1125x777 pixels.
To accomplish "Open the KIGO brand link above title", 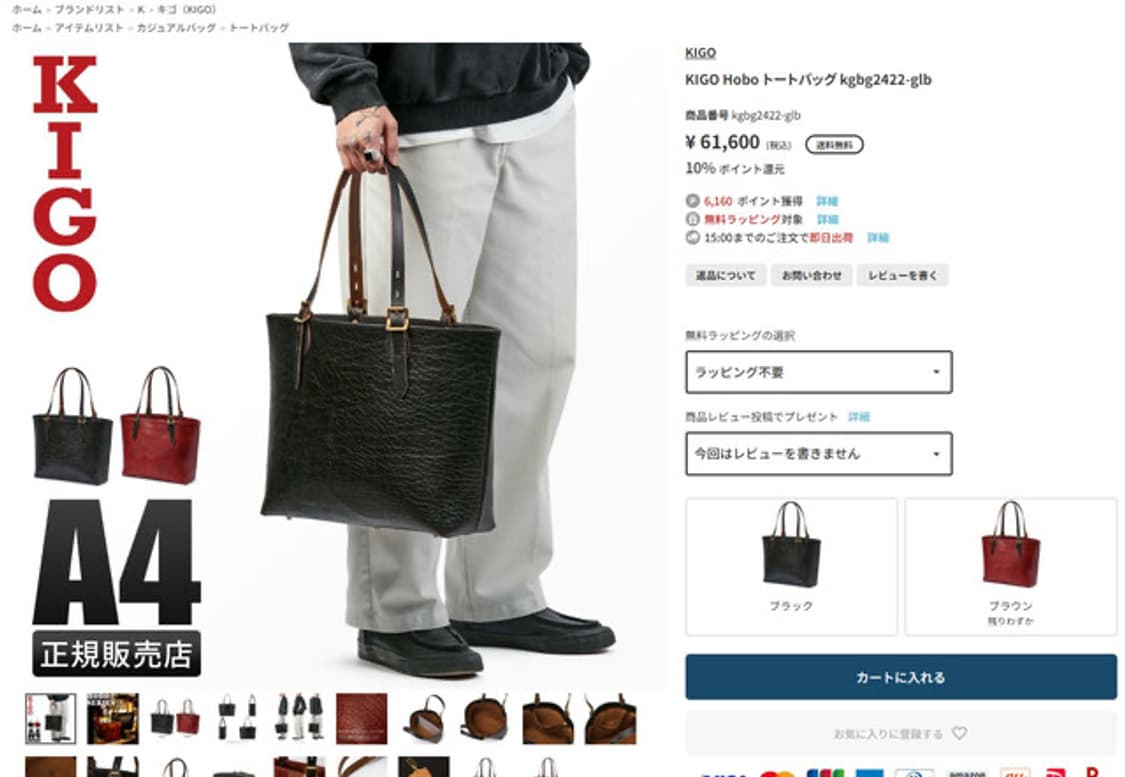I will coord(700,52).
